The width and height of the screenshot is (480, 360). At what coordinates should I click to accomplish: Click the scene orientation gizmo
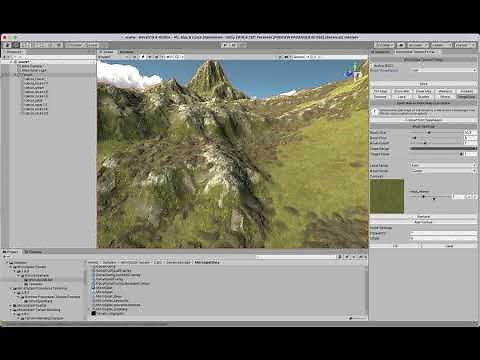tap(354, 72)
